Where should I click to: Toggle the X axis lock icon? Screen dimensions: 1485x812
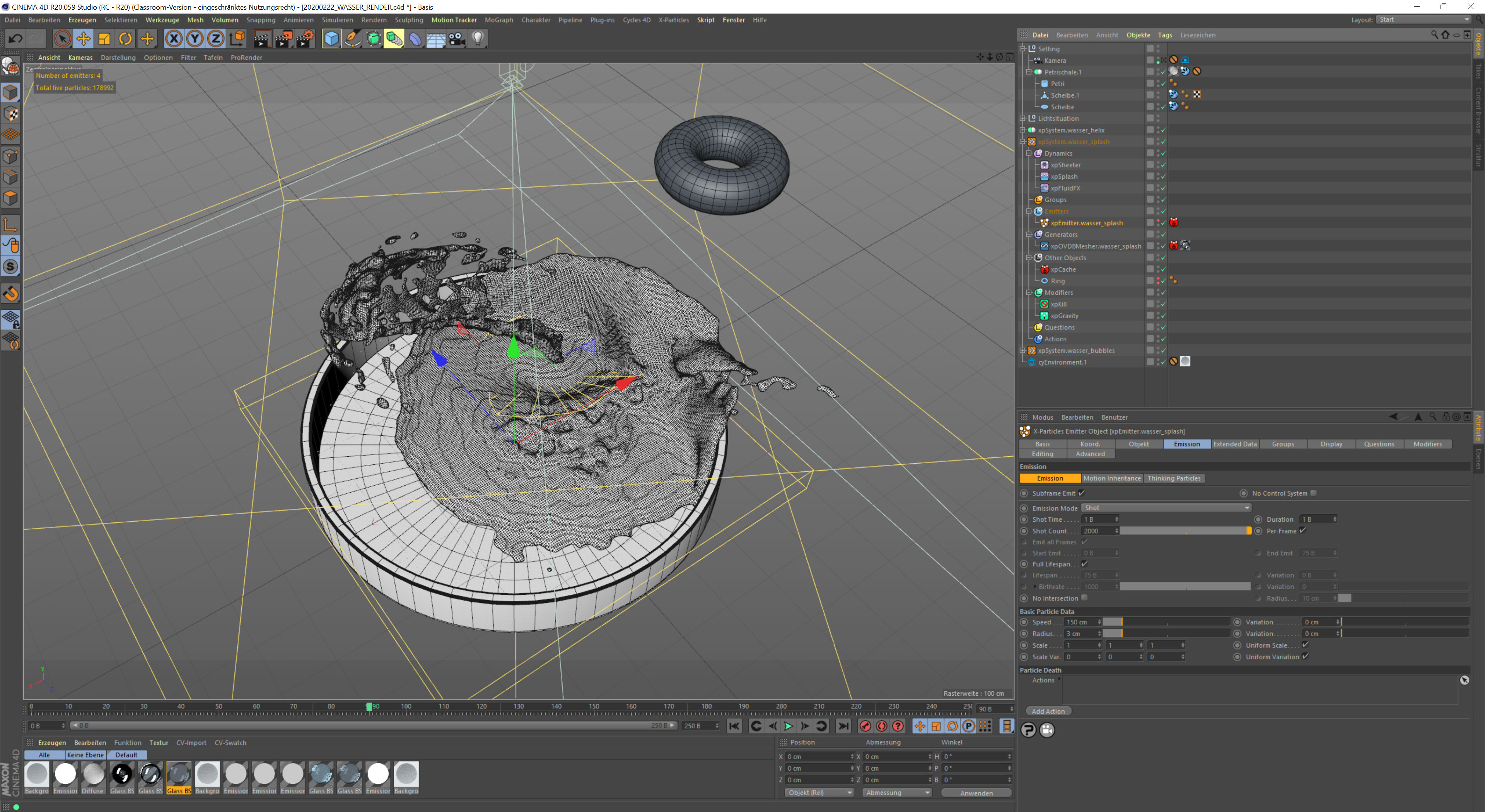174,39
